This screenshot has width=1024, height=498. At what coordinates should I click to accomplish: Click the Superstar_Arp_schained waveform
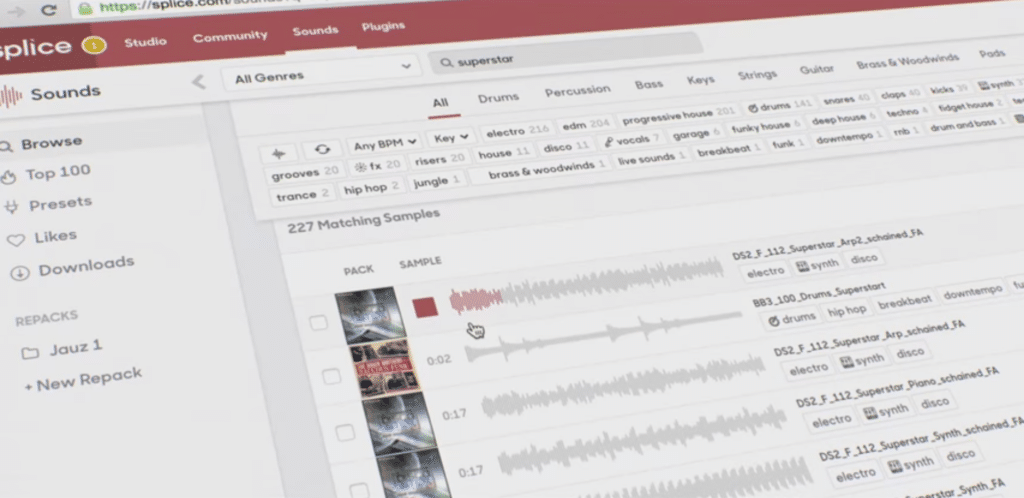click(623, 385)
